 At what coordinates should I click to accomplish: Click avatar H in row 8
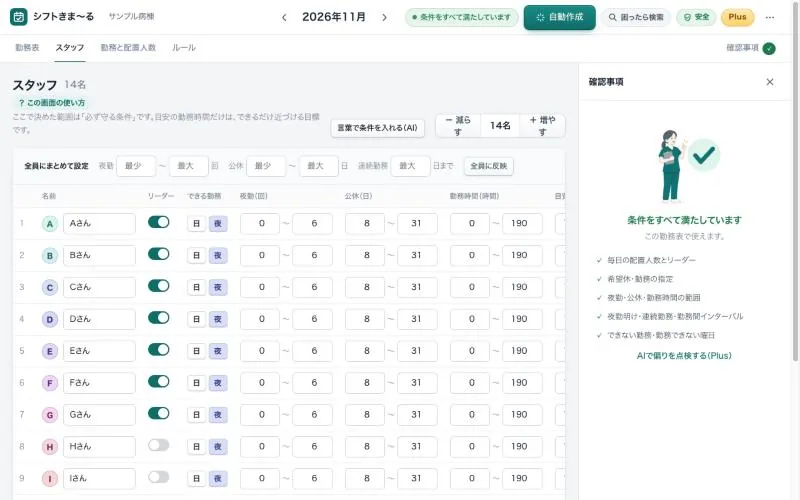(x=49, y=447)
